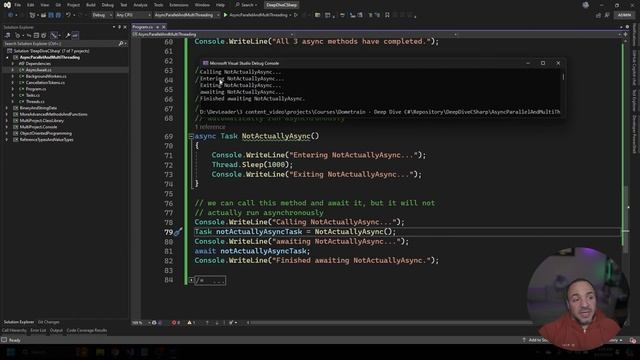
Task: Maximize the Debug Console window
Action: (x=543, y=63)
